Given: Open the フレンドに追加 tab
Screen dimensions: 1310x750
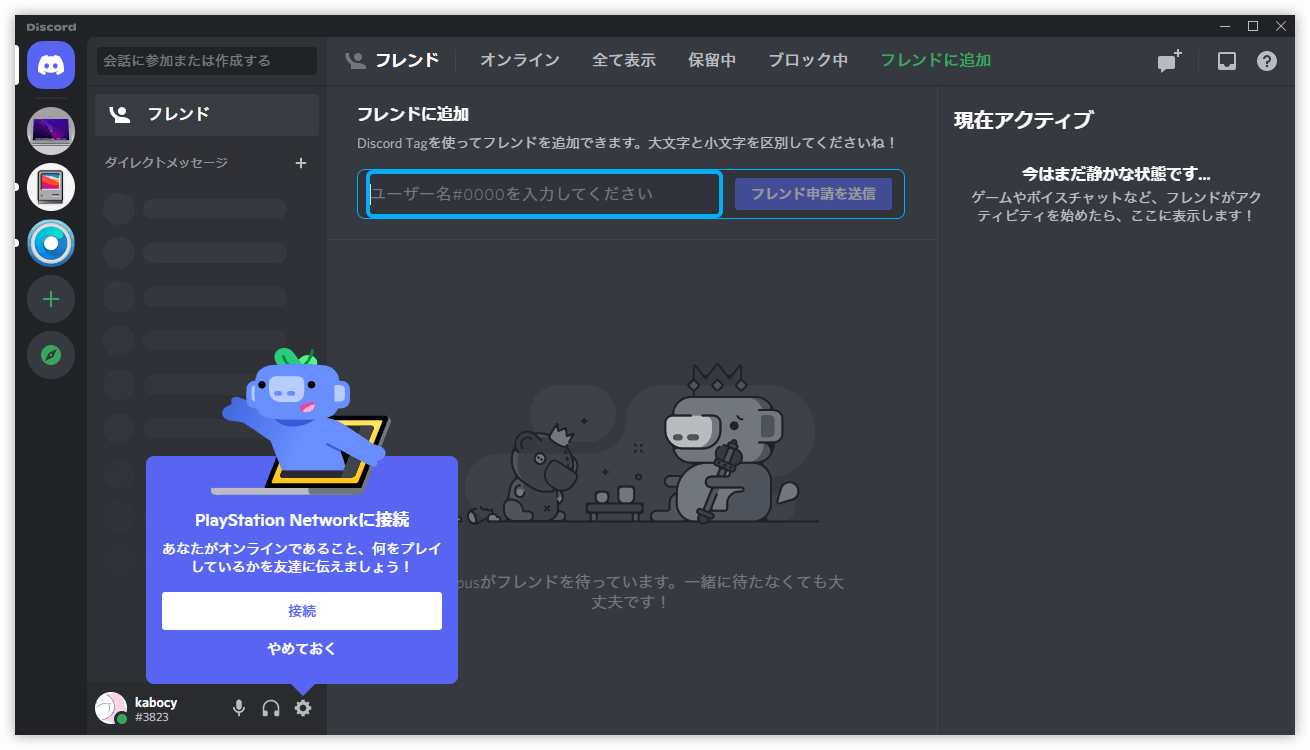Looking at the screenshot, I should 934,60.
